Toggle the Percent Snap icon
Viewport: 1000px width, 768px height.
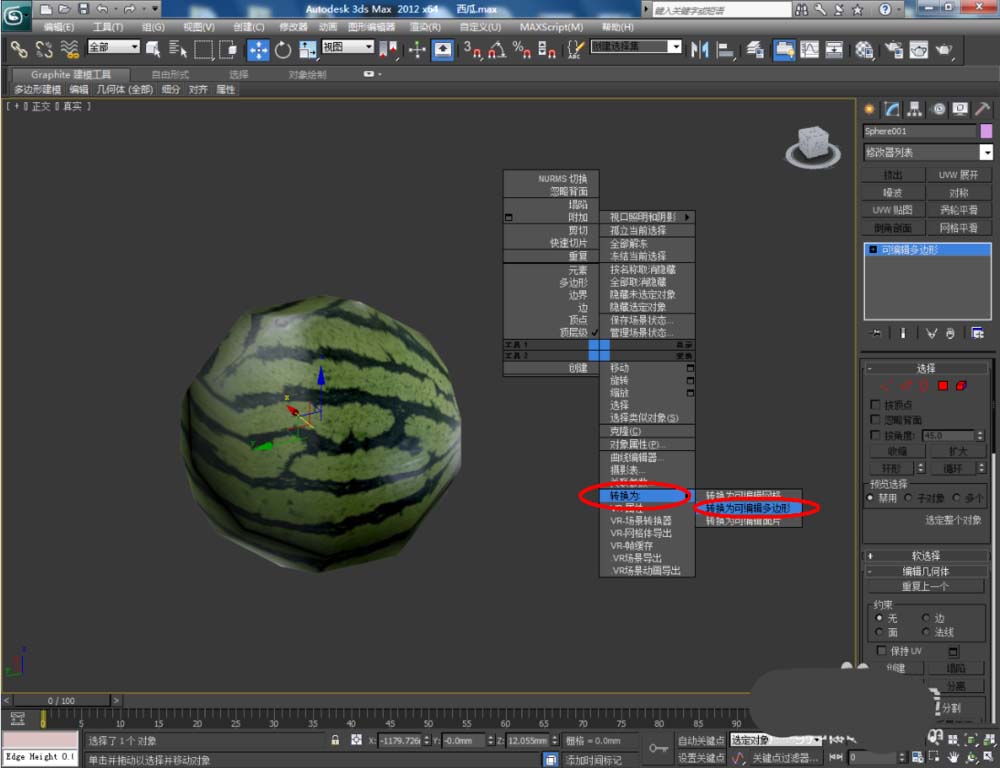[521, 50]
